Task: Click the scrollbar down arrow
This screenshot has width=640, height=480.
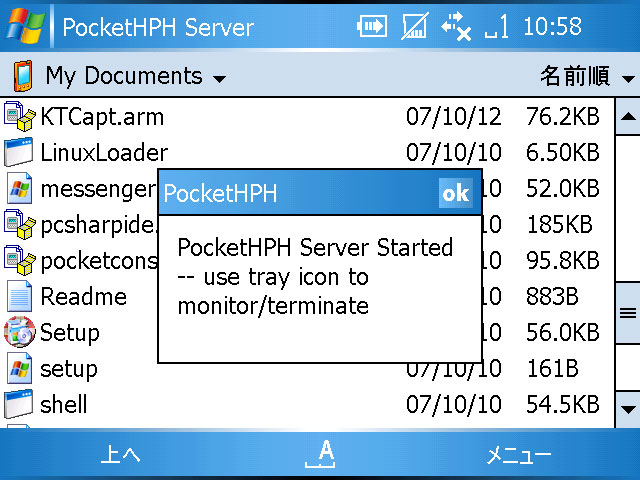Action: [628, 409]
